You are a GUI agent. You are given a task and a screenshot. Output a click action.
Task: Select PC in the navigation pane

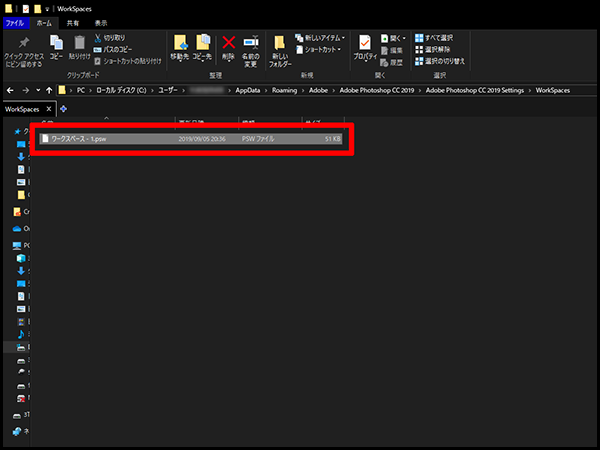tap(24, 244)
